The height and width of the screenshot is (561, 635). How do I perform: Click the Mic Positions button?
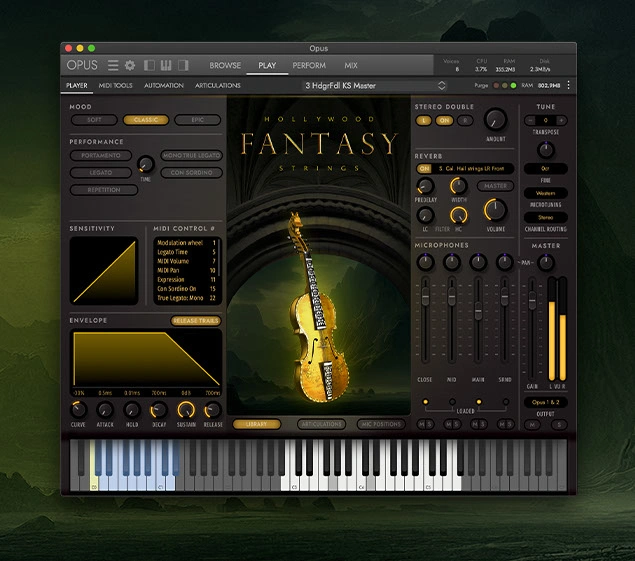pos(381,424)
